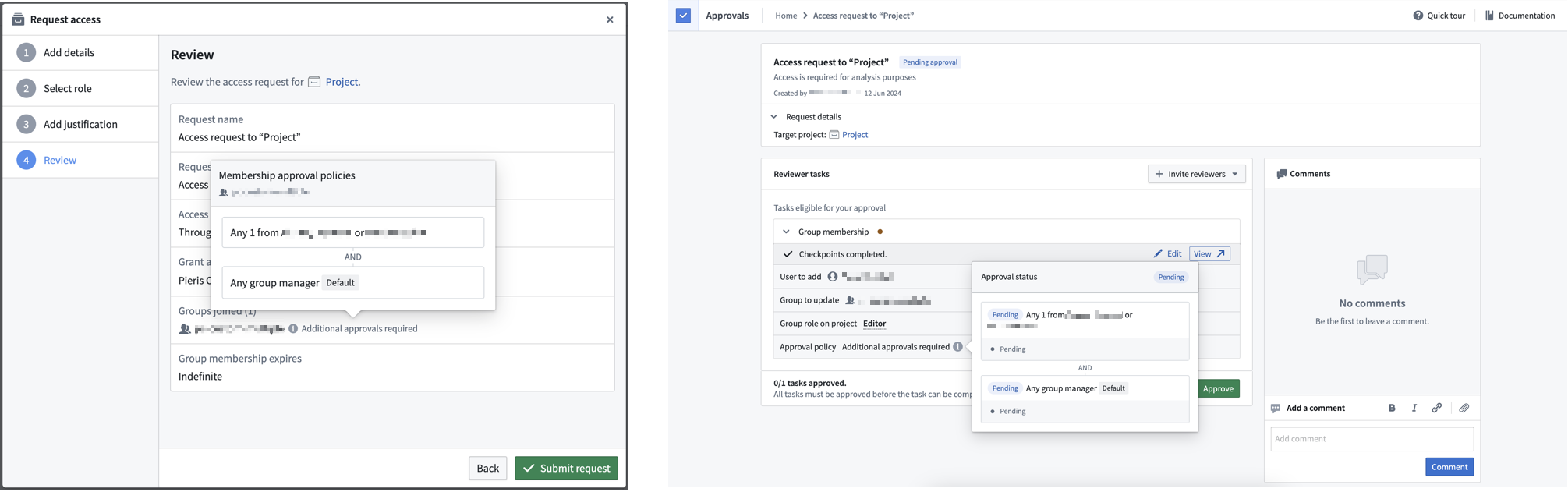Viewport: 1568px width, 492px height.
Task: Submit the access request
Action: pos(566,468)
